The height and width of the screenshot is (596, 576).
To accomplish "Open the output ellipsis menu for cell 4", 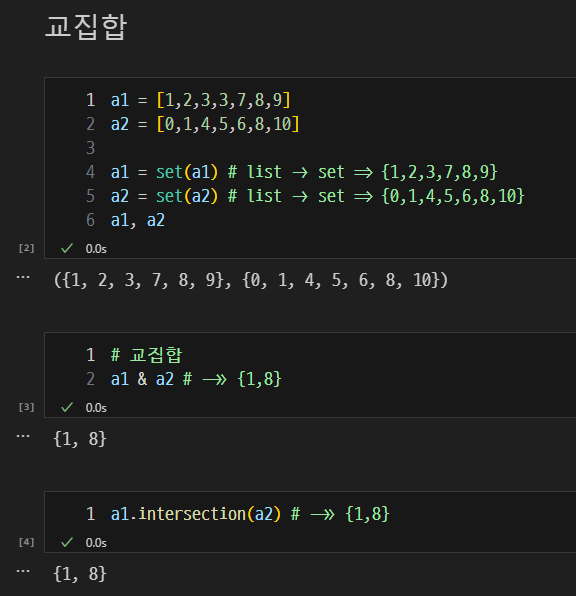I will (x=23, y=571).
